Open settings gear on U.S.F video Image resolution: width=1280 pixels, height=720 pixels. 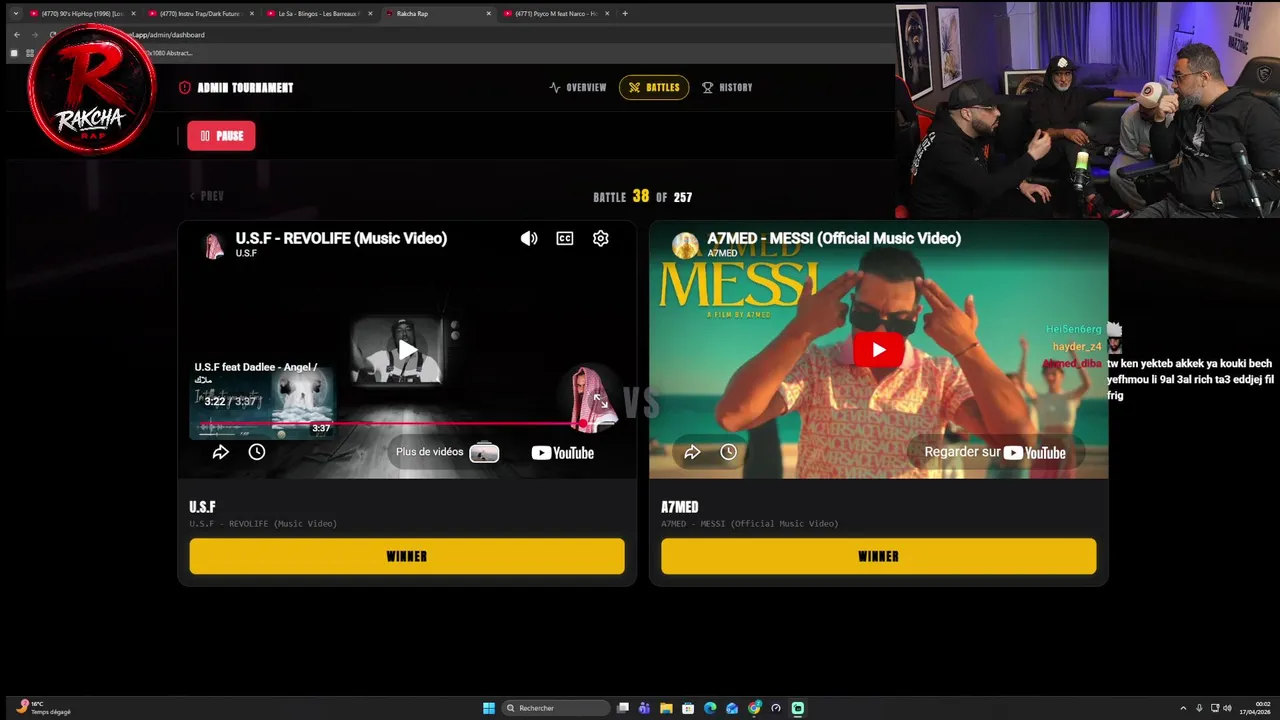tap(601, 238)
